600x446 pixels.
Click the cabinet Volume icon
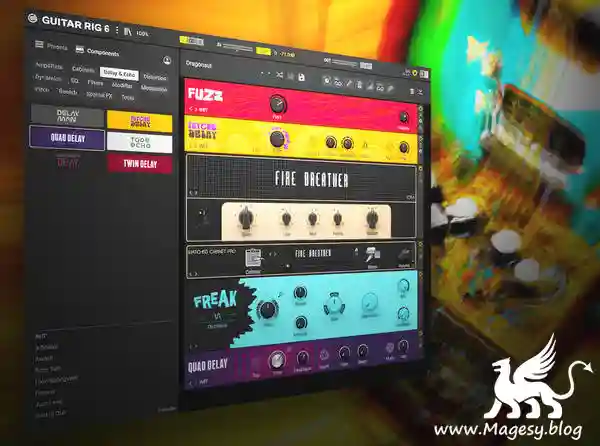click(x=404, y=256)
